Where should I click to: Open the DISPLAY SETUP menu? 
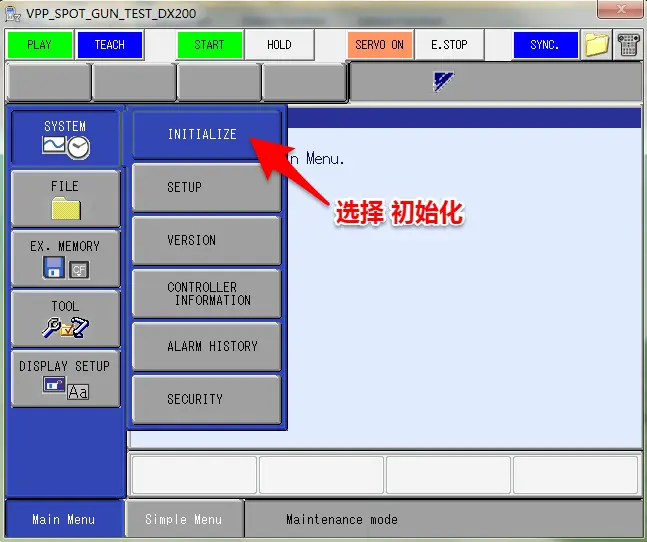click(65, 378)
